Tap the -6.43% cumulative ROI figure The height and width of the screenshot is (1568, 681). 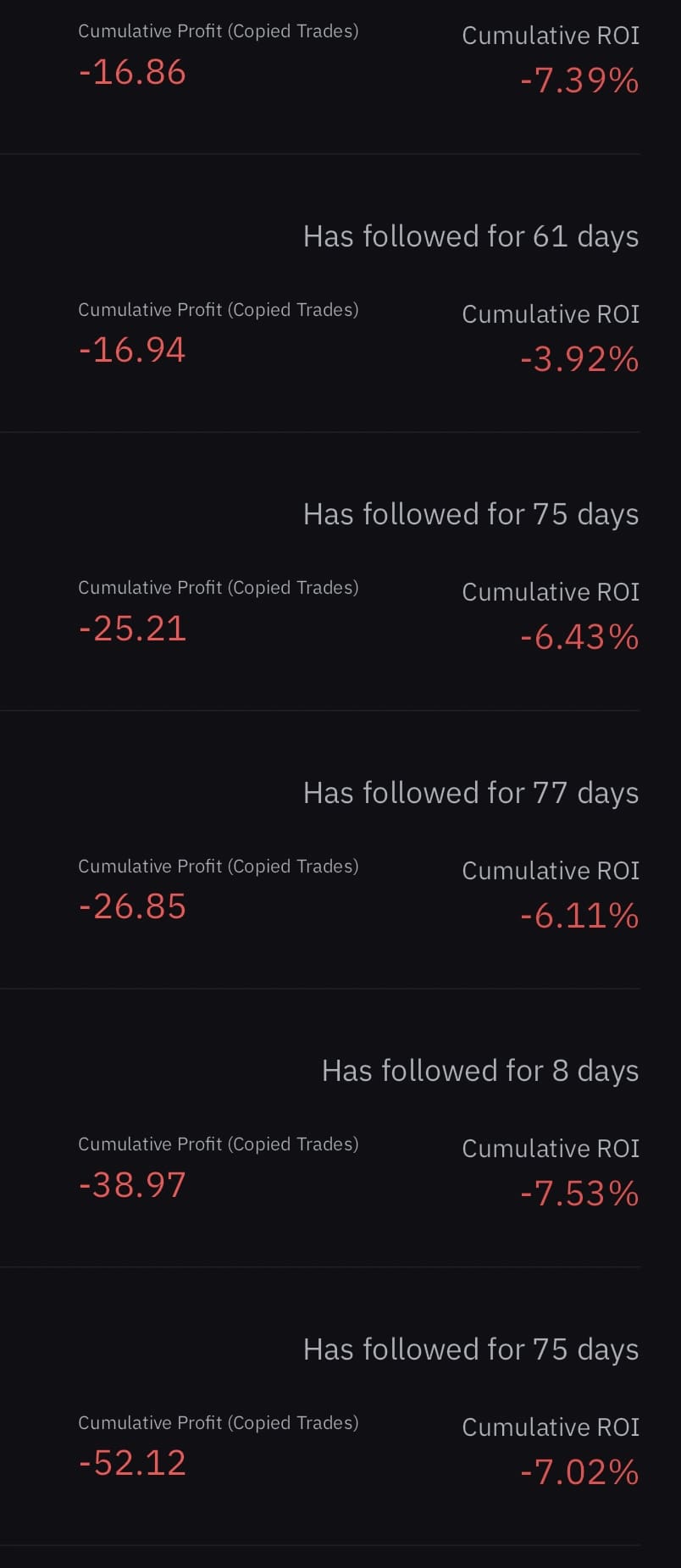click(x=579, y=638)
